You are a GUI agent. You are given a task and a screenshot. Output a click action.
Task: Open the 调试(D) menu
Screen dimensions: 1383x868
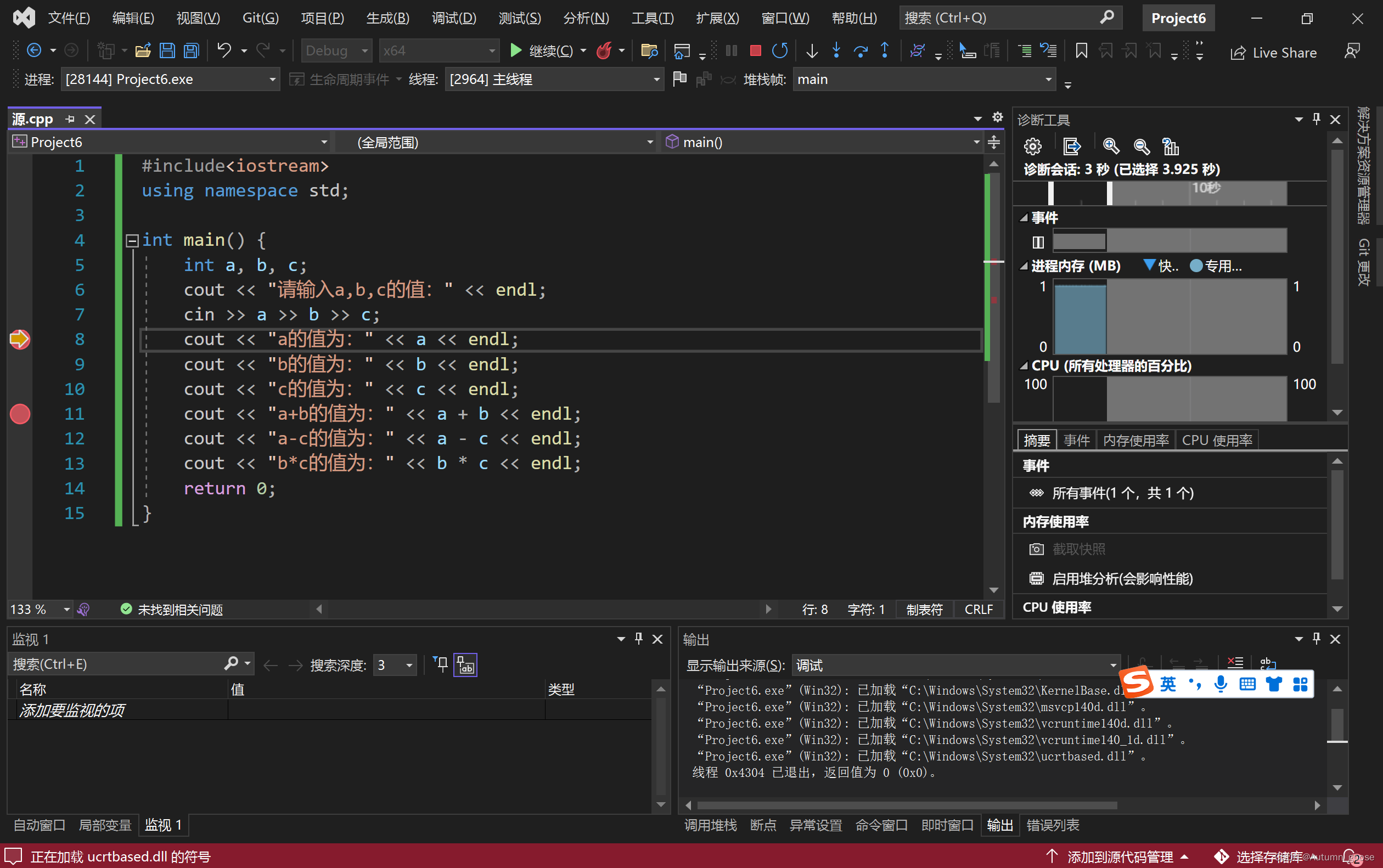click(x=453, y=18)
